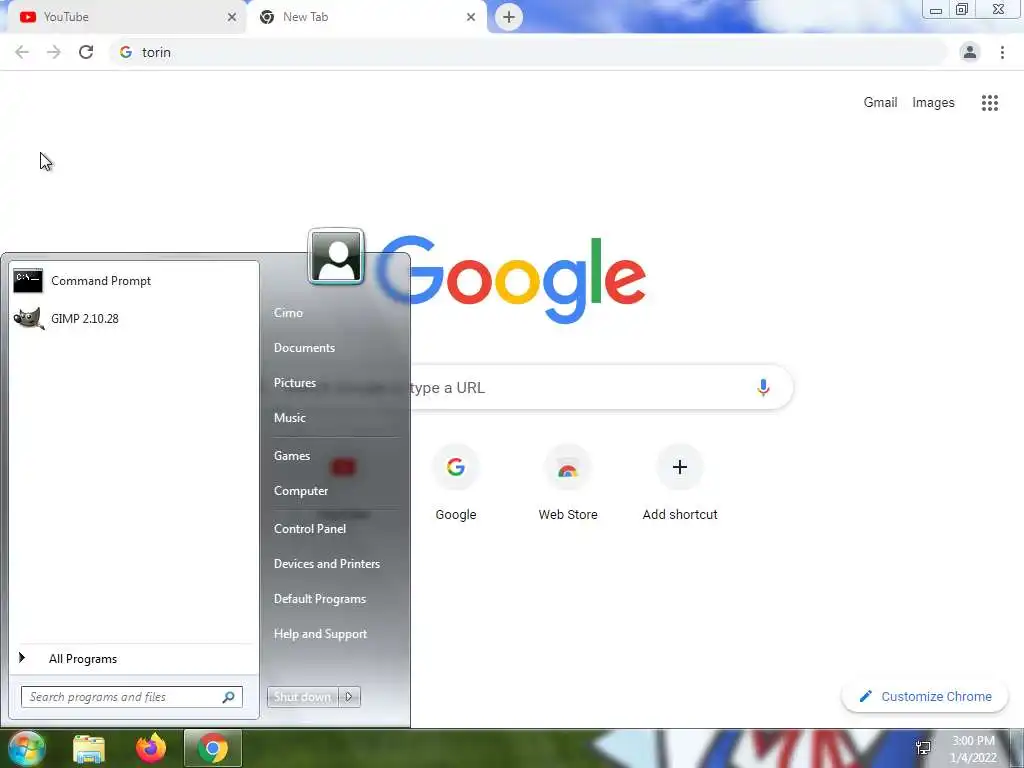This screenshot has height=768, width=1024.
Task: Open Chrome's three-dot menu
Action: 1002,52
